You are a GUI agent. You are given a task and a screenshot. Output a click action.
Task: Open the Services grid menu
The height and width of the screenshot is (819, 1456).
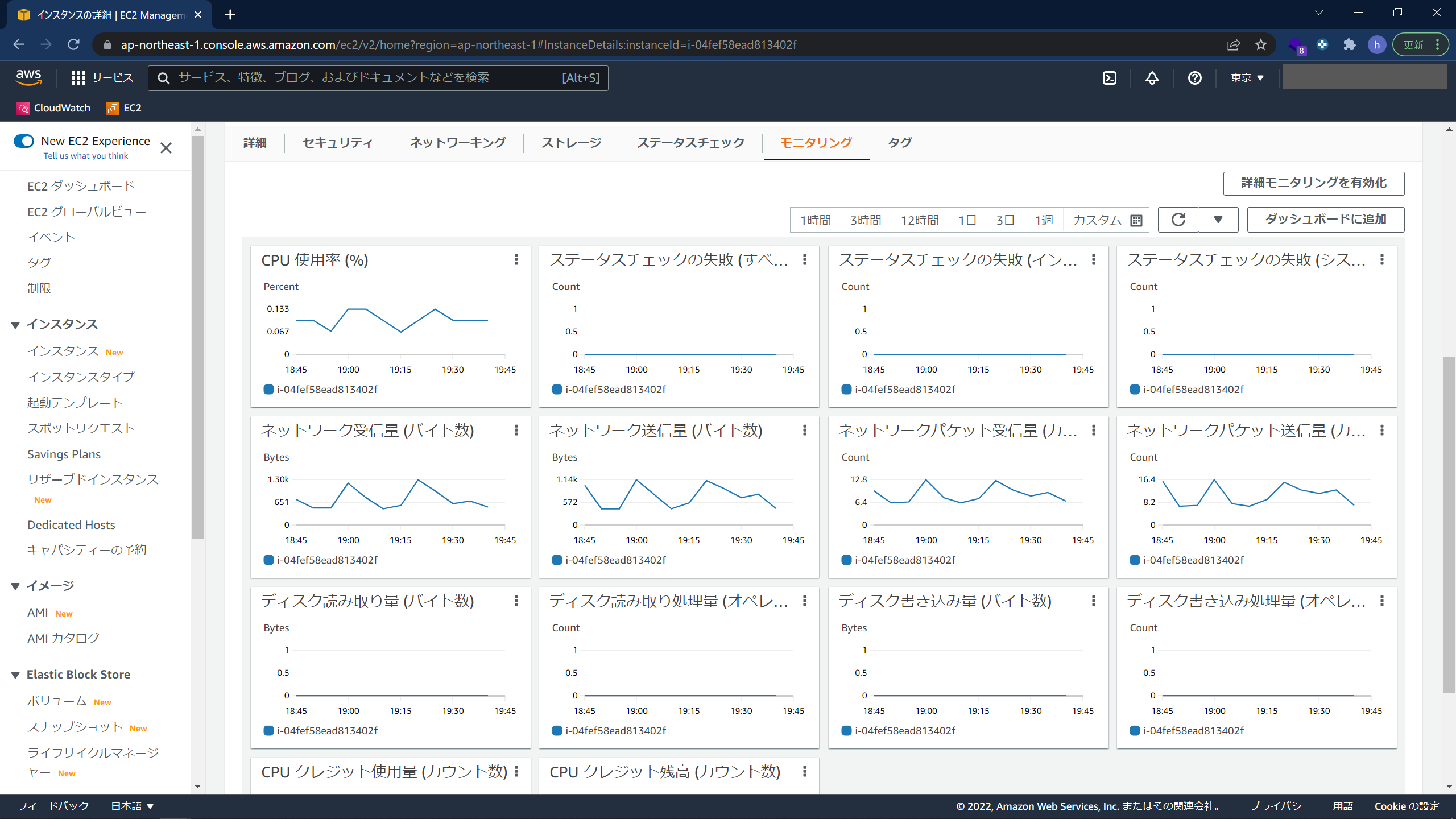102,78
